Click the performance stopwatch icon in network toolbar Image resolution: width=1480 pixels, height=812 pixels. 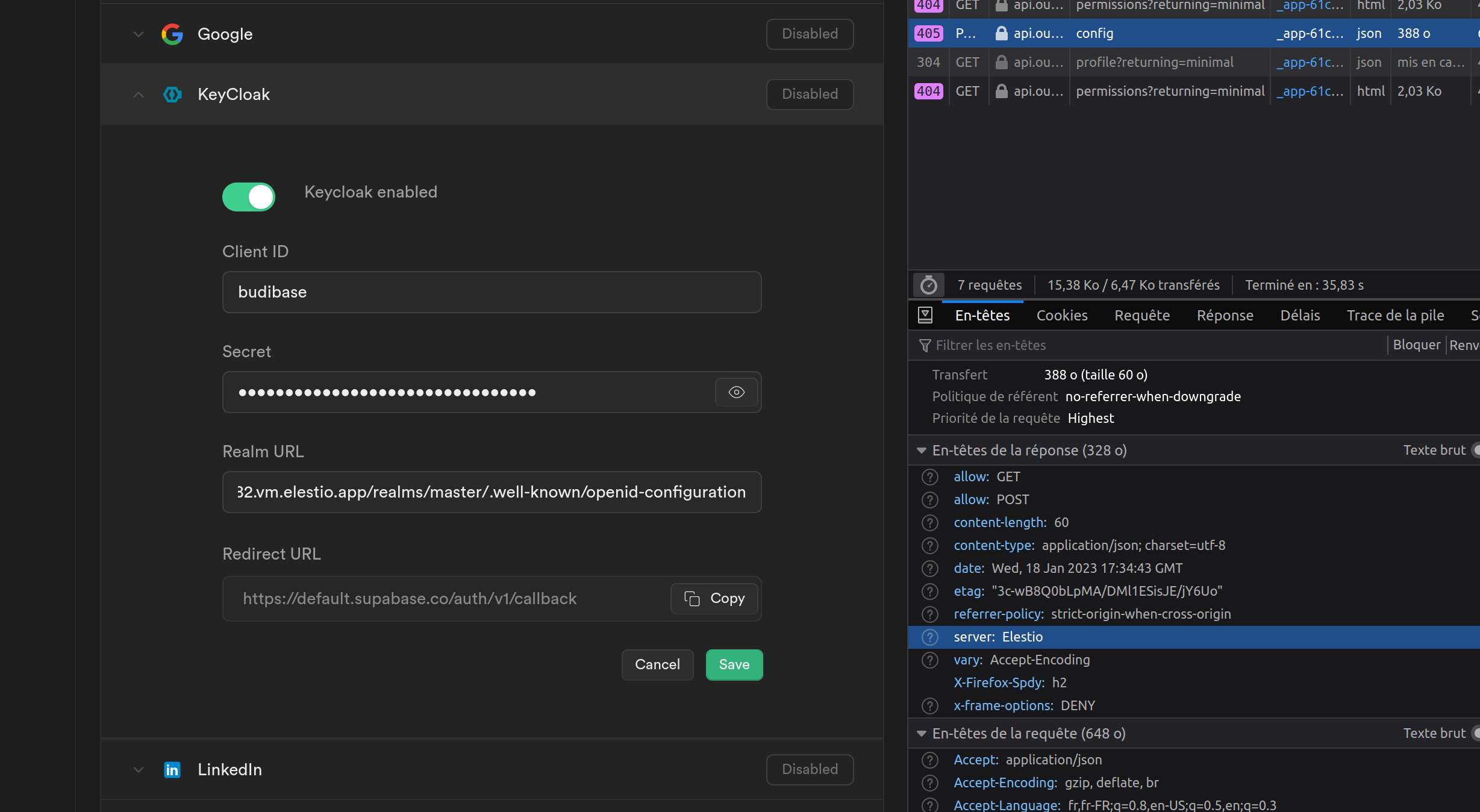coord(928,285)
